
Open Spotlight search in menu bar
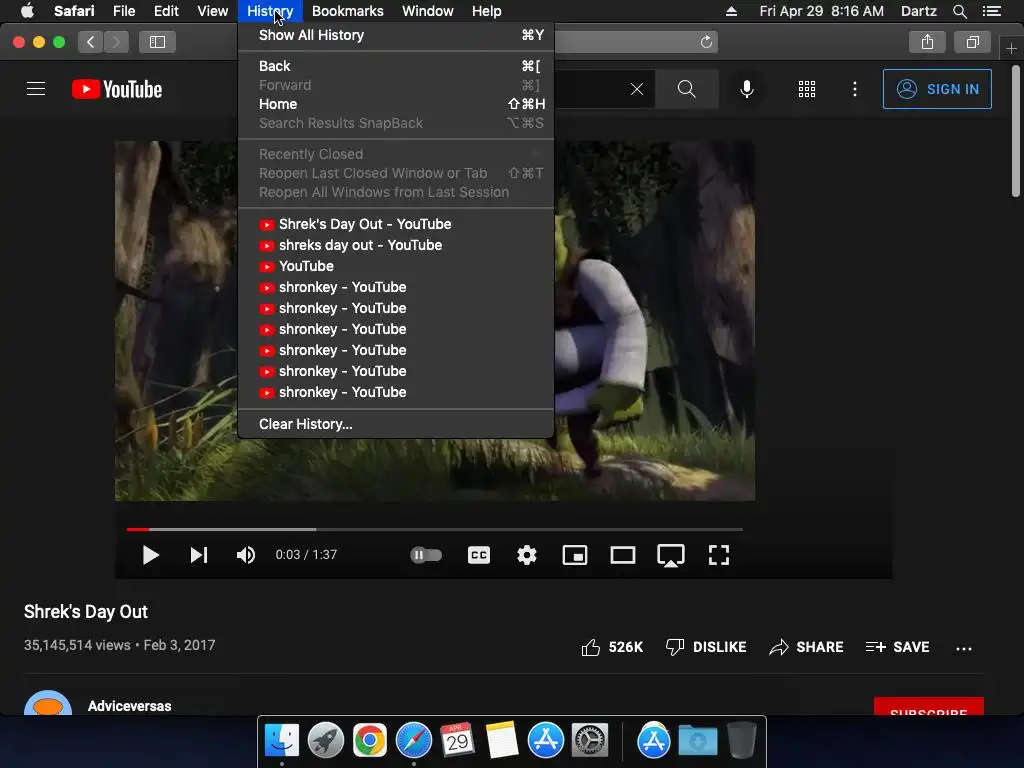click(x=959, y=11)
